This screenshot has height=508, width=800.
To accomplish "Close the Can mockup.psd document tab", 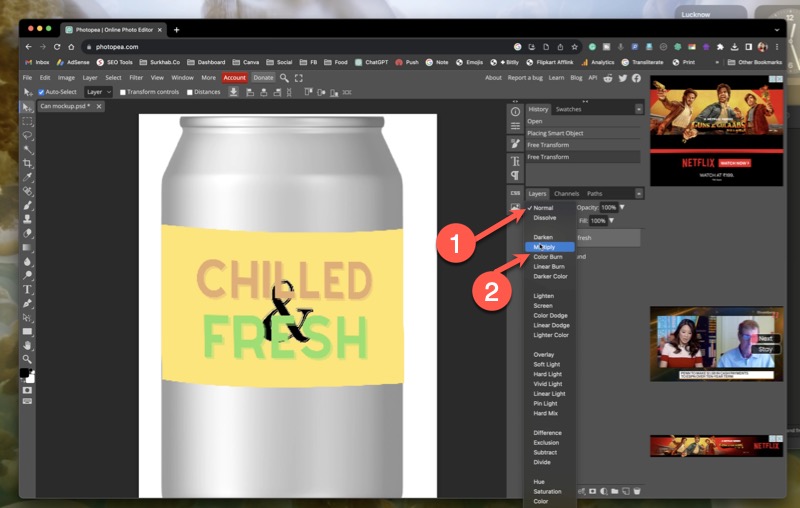I will pos(99,106).
